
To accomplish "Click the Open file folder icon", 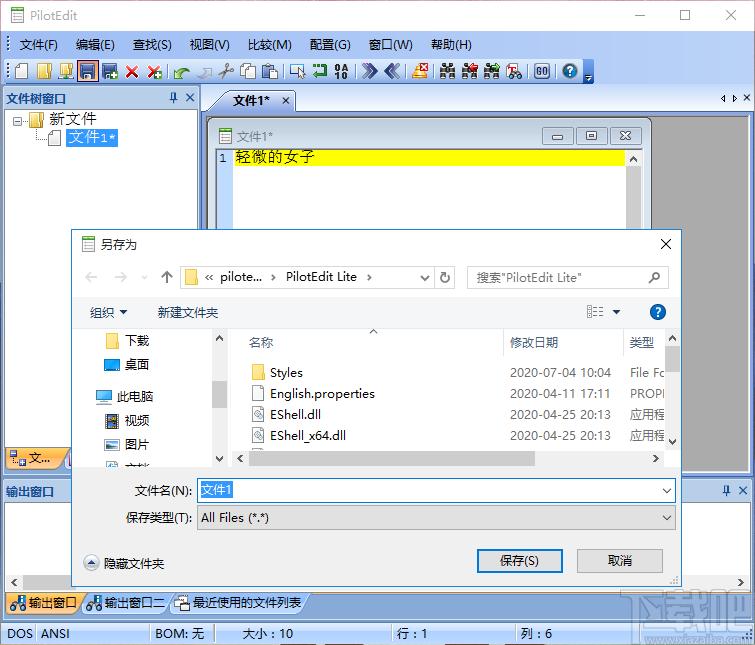I will click(44, 71).
